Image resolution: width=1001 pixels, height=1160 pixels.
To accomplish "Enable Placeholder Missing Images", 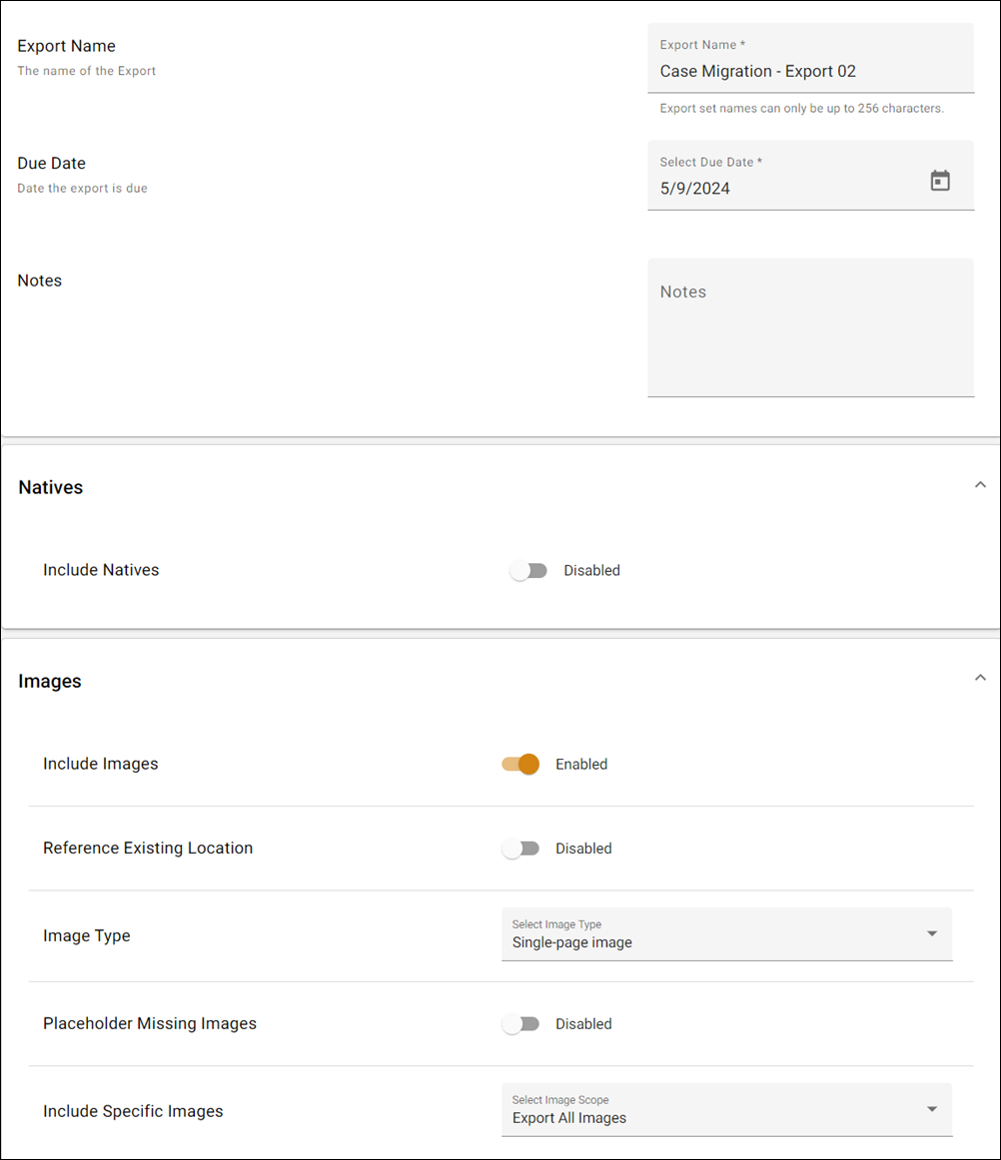I will 521,1023.
